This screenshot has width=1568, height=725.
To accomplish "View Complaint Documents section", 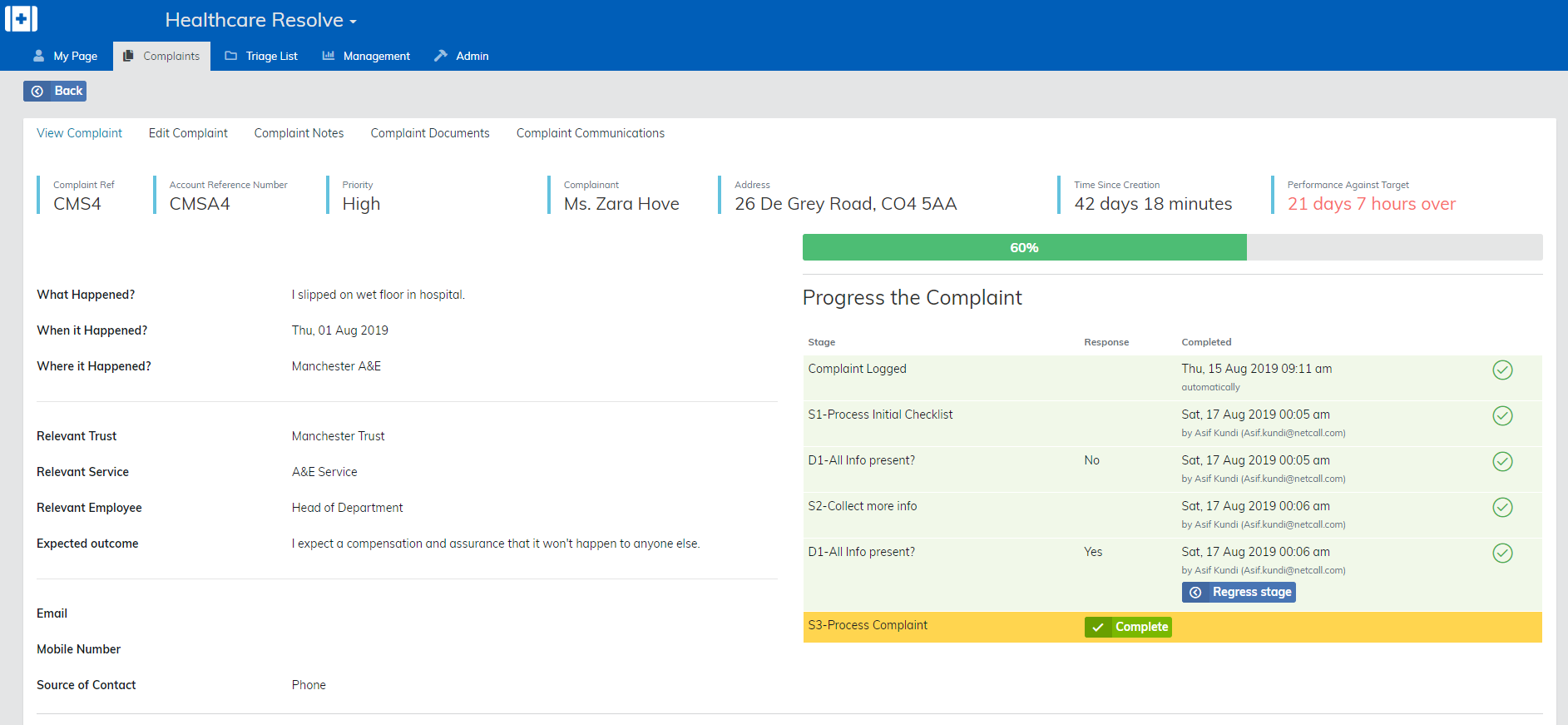I will click(430, 133).
